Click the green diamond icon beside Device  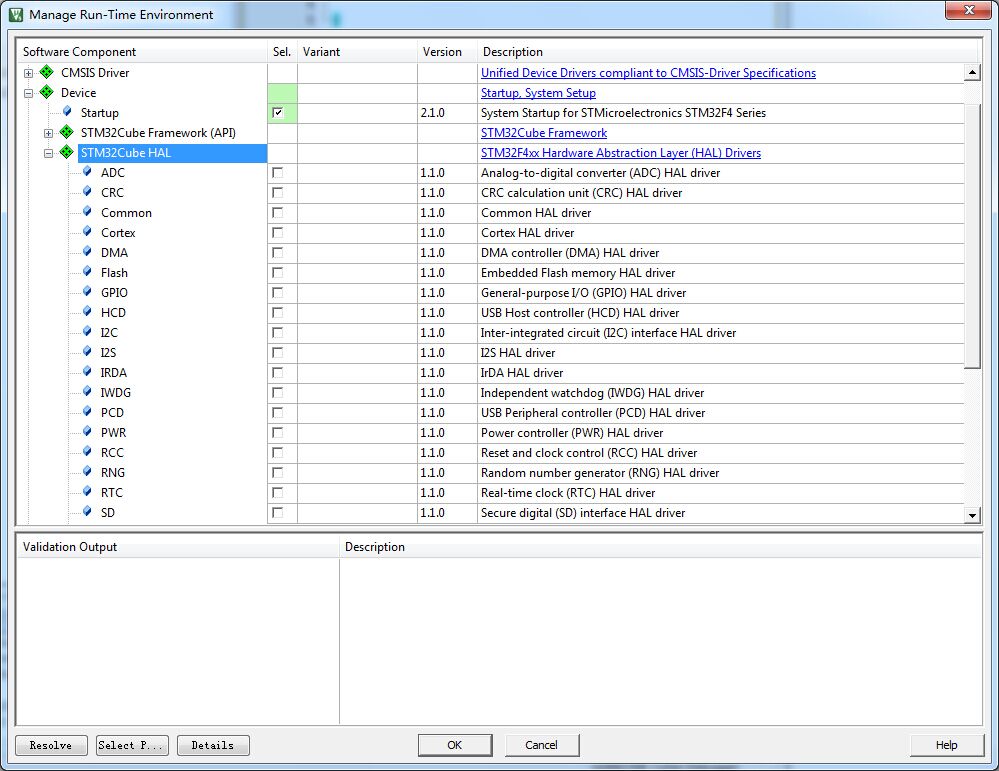tap(47, 92)
